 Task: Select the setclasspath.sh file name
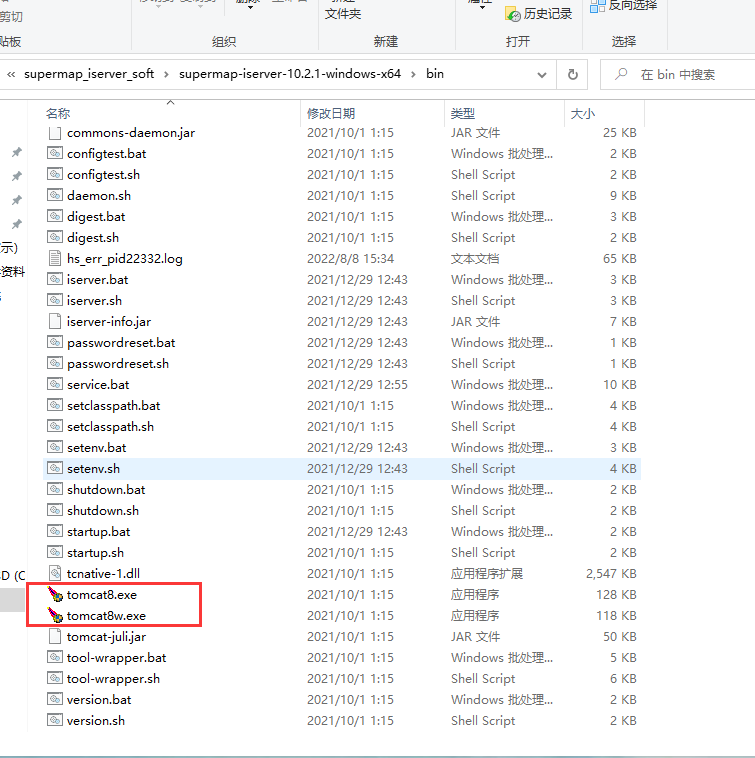[111, 427]
